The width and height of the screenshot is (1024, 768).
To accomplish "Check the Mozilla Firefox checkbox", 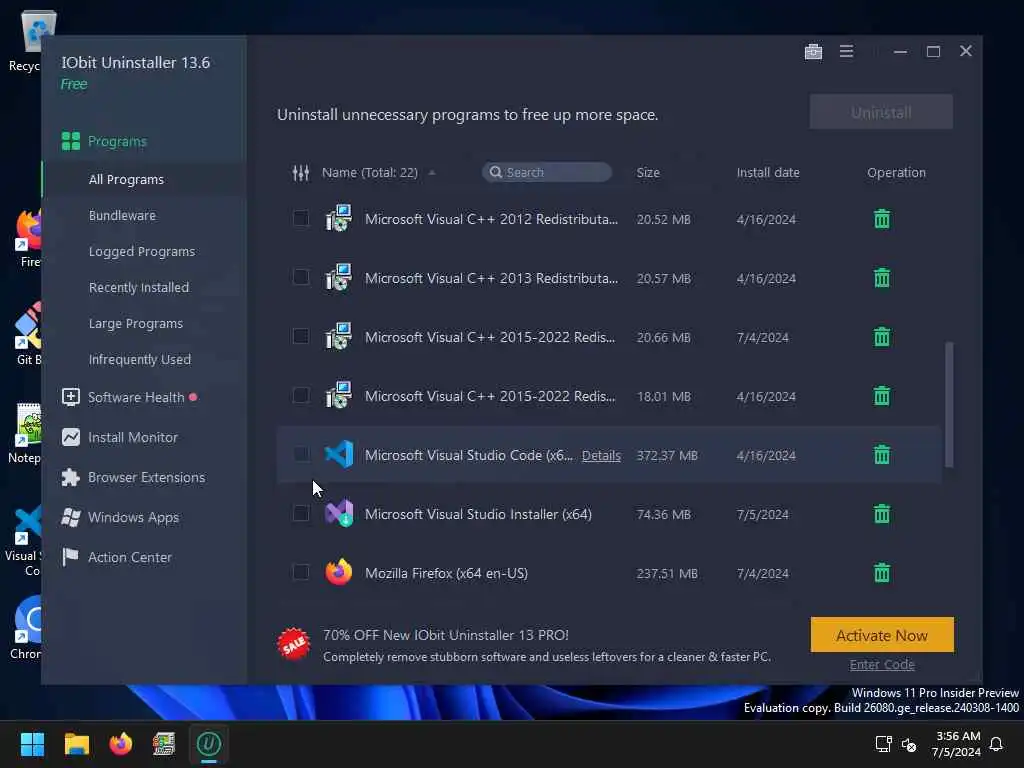I will [301, 572].
